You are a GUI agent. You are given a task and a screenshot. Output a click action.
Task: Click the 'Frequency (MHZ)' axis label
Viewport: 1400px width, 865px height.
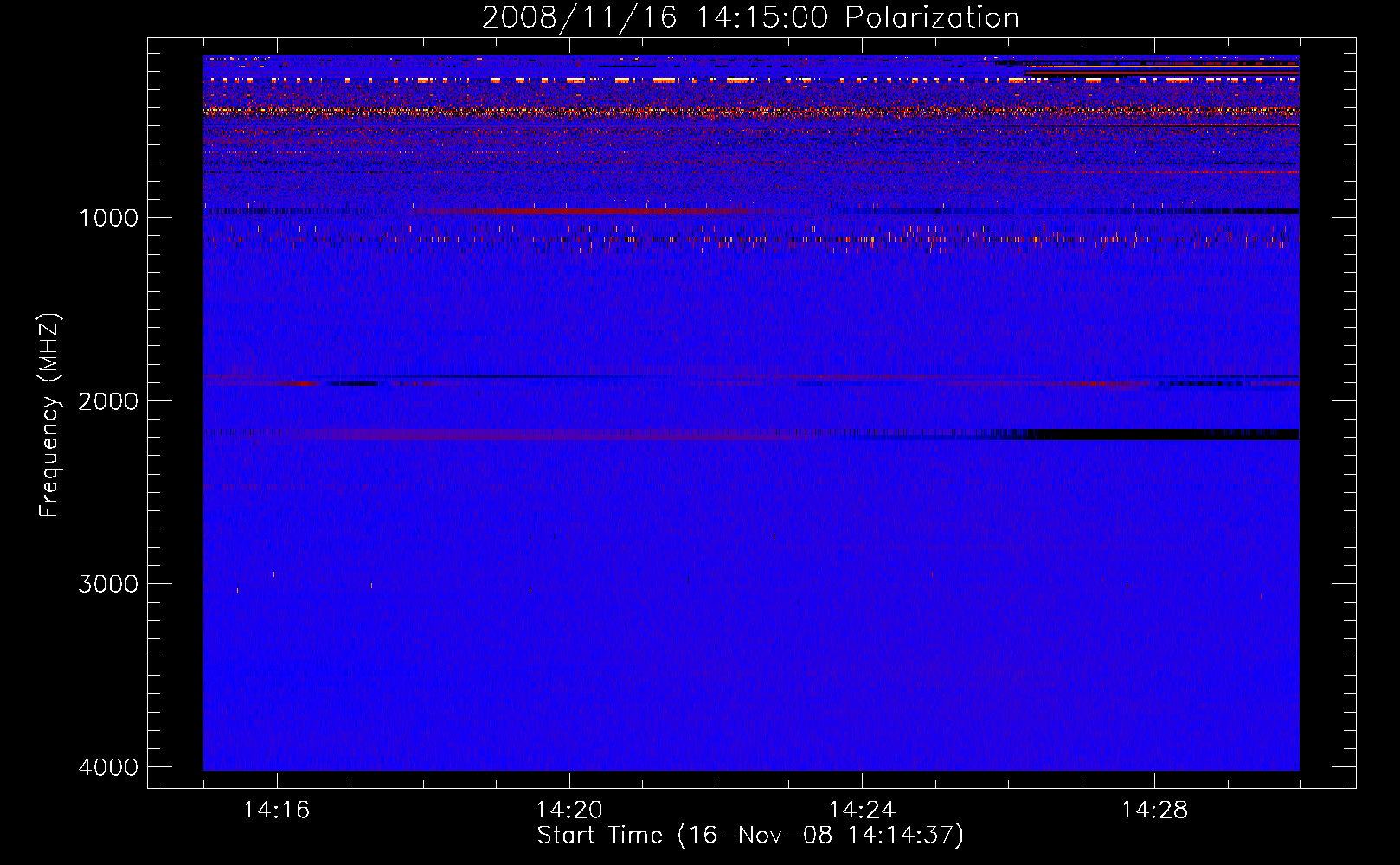click(50, 415)
